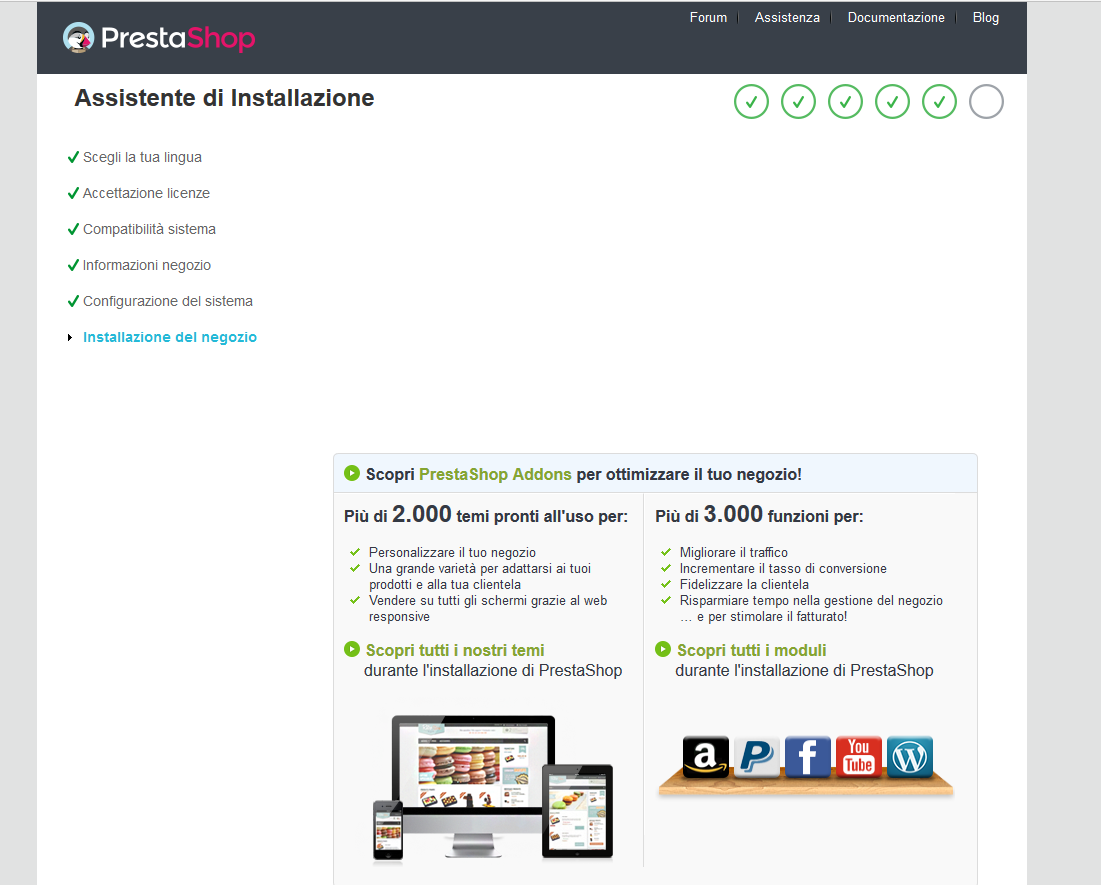This screenshot has width=1101, height=885.
Task: Click the empty final step circle
Action: [986, 102]
